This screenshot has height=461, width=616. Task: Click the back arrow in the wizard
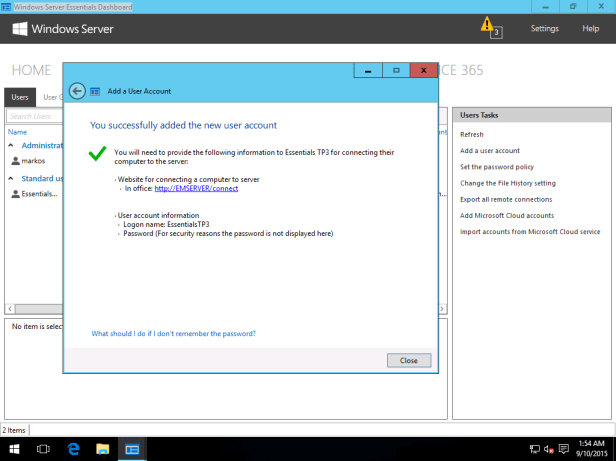tap(78, 91)
